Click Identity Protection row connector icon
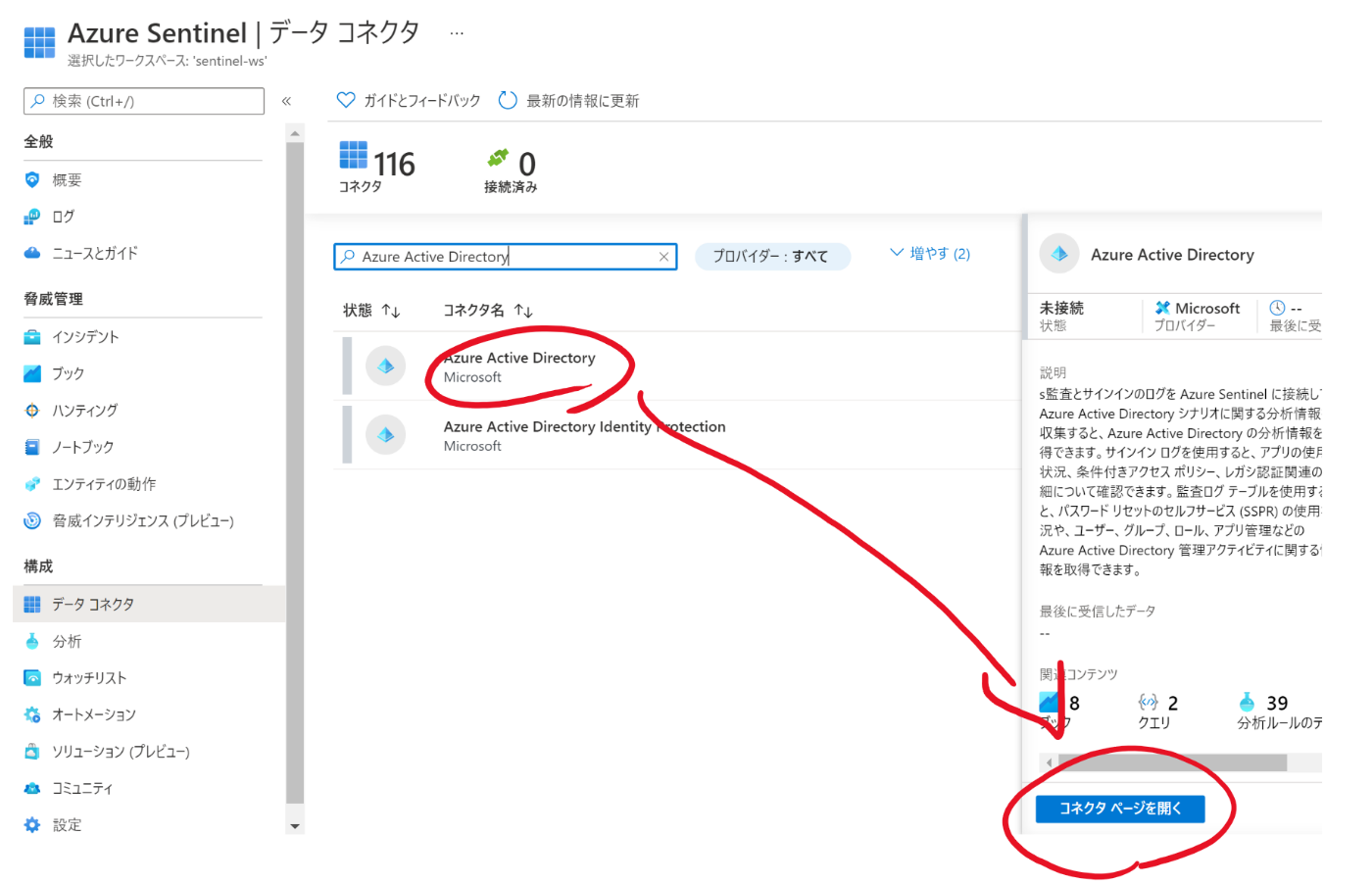Viewport: 1372px width, 884px height. coord(385,434)
